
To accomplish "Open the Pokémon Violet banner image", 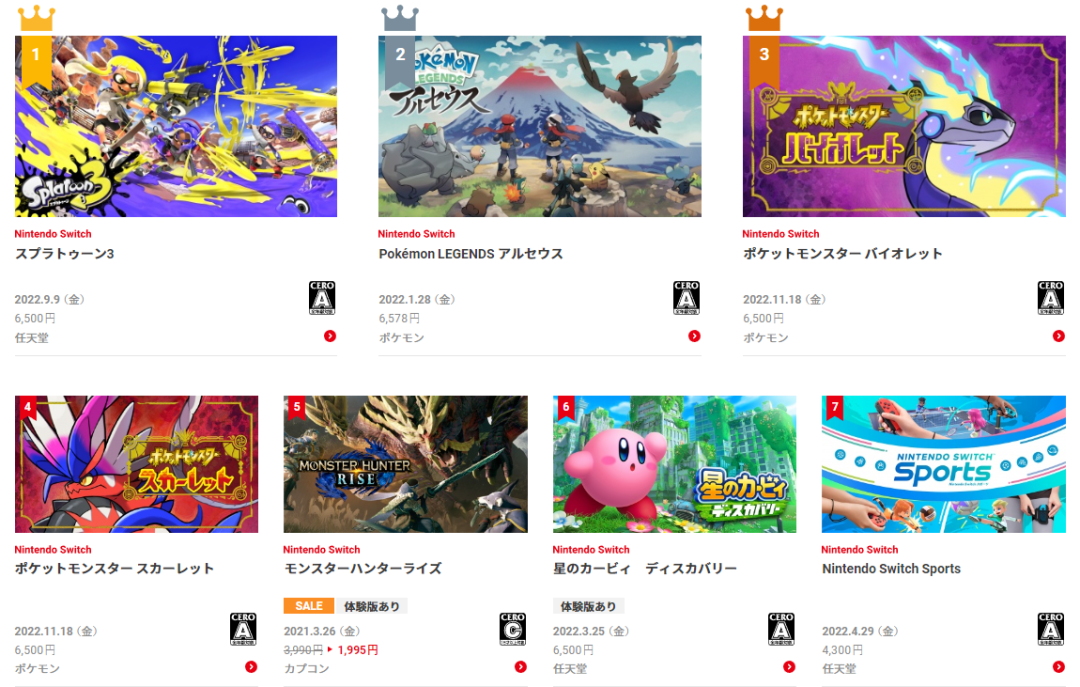I will pos(904,126).
